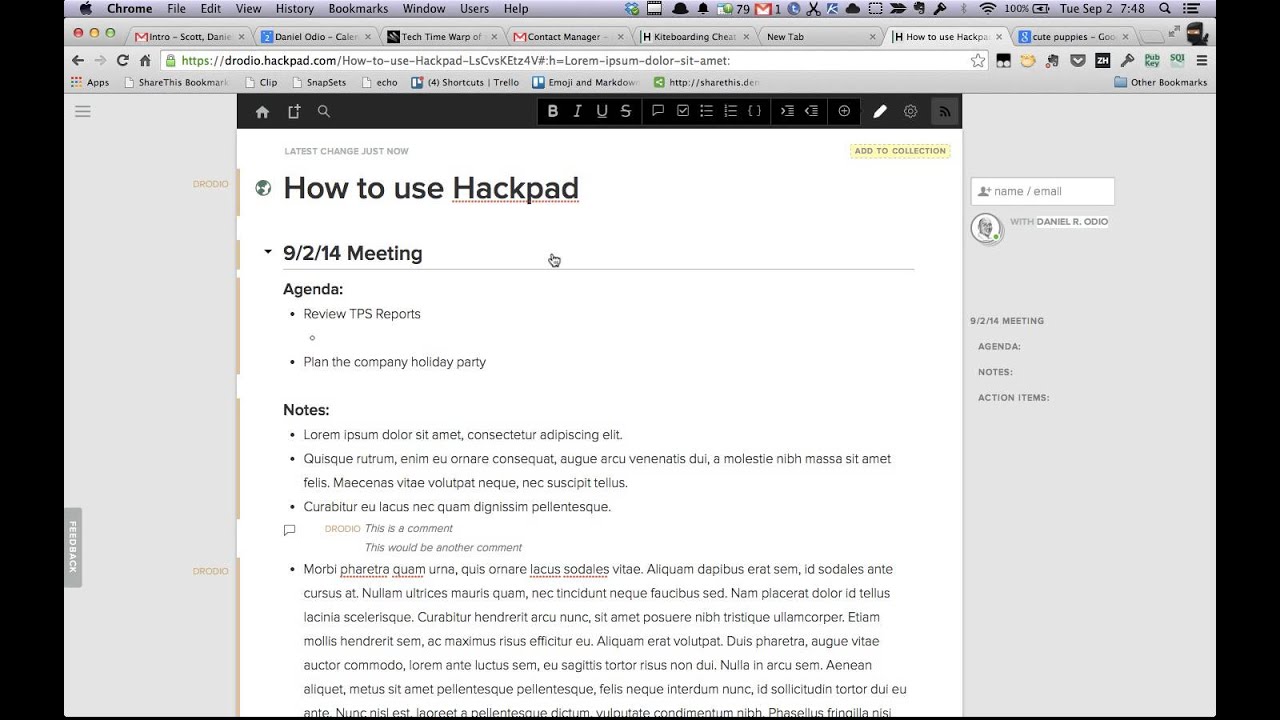Apply bulleted list formatting
The width and height of the screenshot is (1280, 720).
click(x=706, y=111)
